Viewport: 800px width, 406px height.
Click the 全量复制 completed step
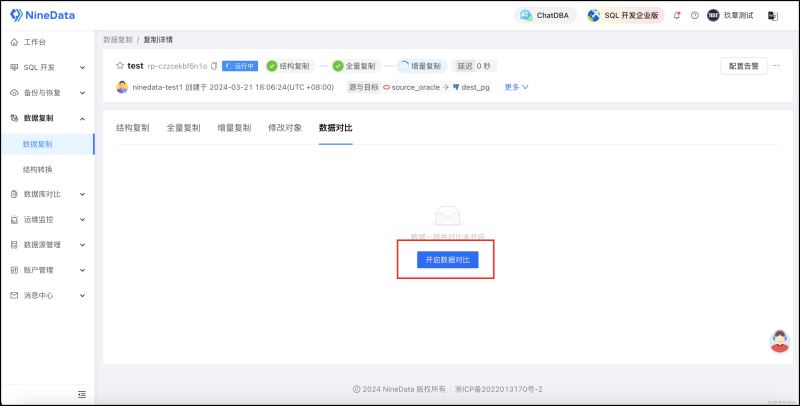click(355, 66)
